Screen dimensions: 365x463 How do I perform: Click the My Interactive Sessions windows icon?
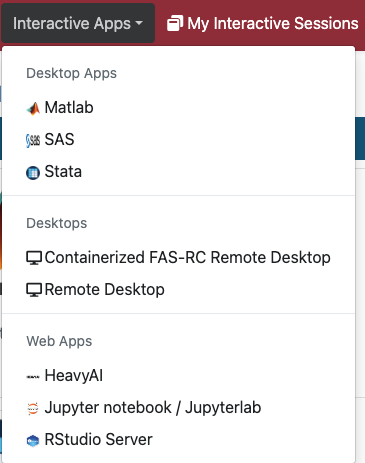pos(175,24)
